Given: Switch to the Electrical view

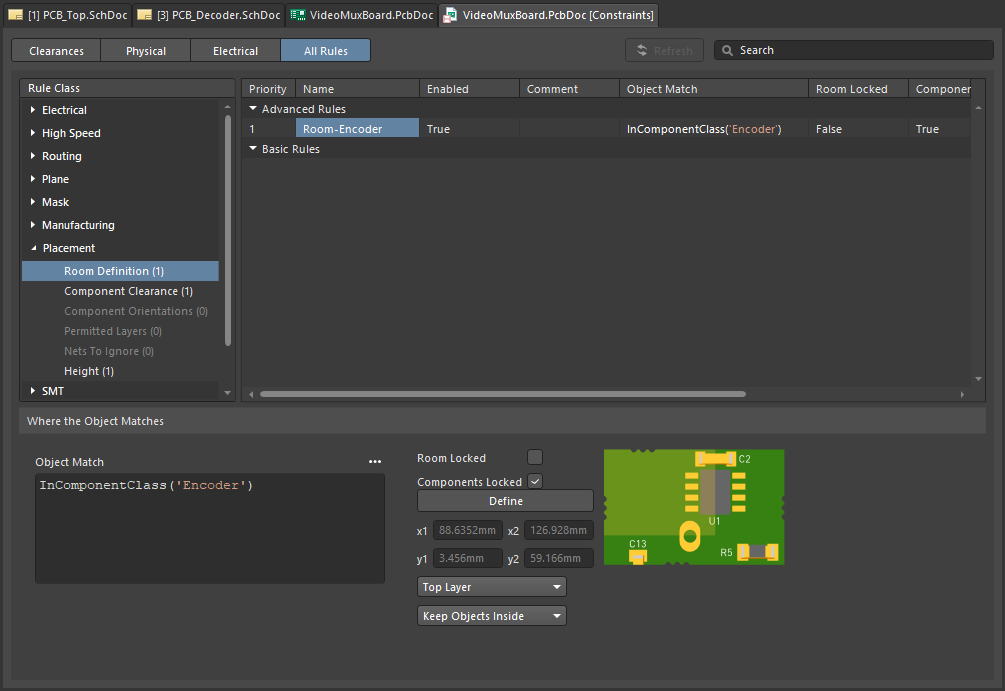Looking at the screenshot, I should (x=235, y=51).
